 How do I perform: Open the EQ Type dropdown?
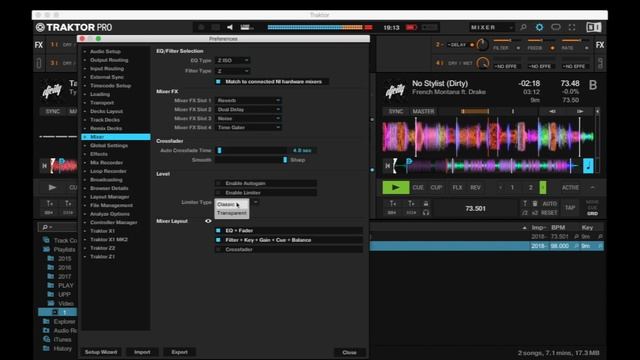pyautogui.click(x=233, y=60)
